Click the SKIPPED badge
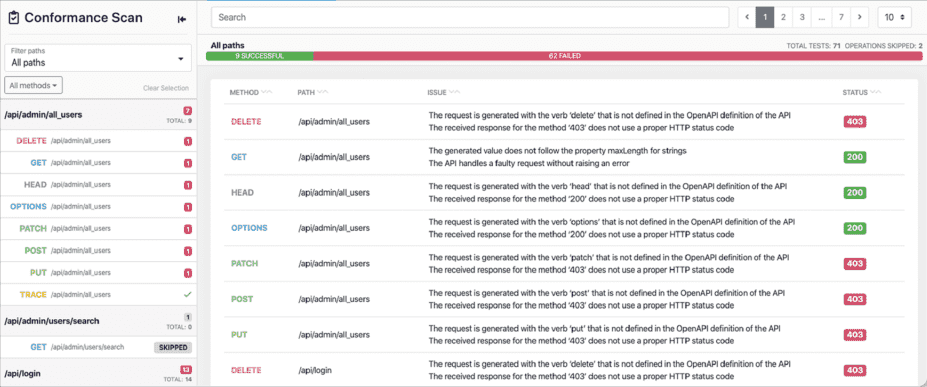This screenshot has width=927, height=387. 173,347
